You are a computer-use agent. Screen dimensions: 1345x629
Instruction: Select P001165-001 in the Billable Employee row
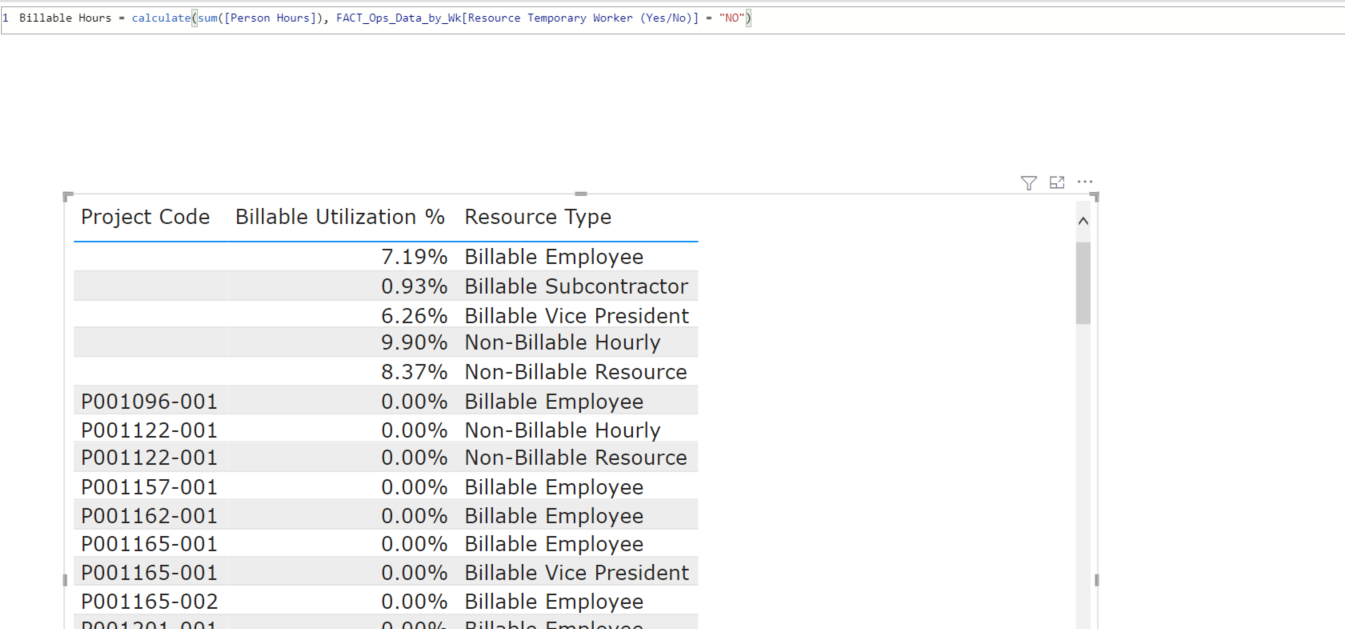(149, 544)
